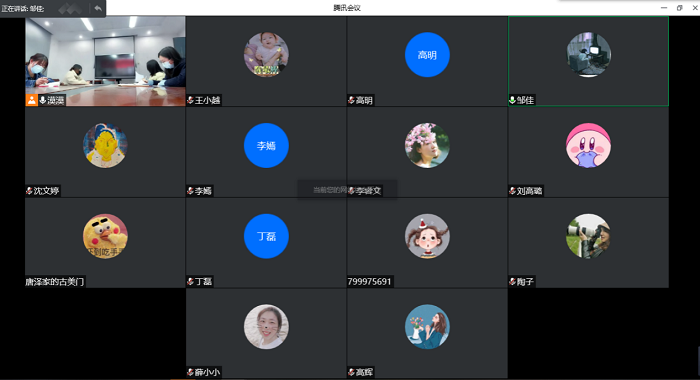
Task: Click the yellow duck avatar of 唐泽家的古美门
Action: (105, 236)
